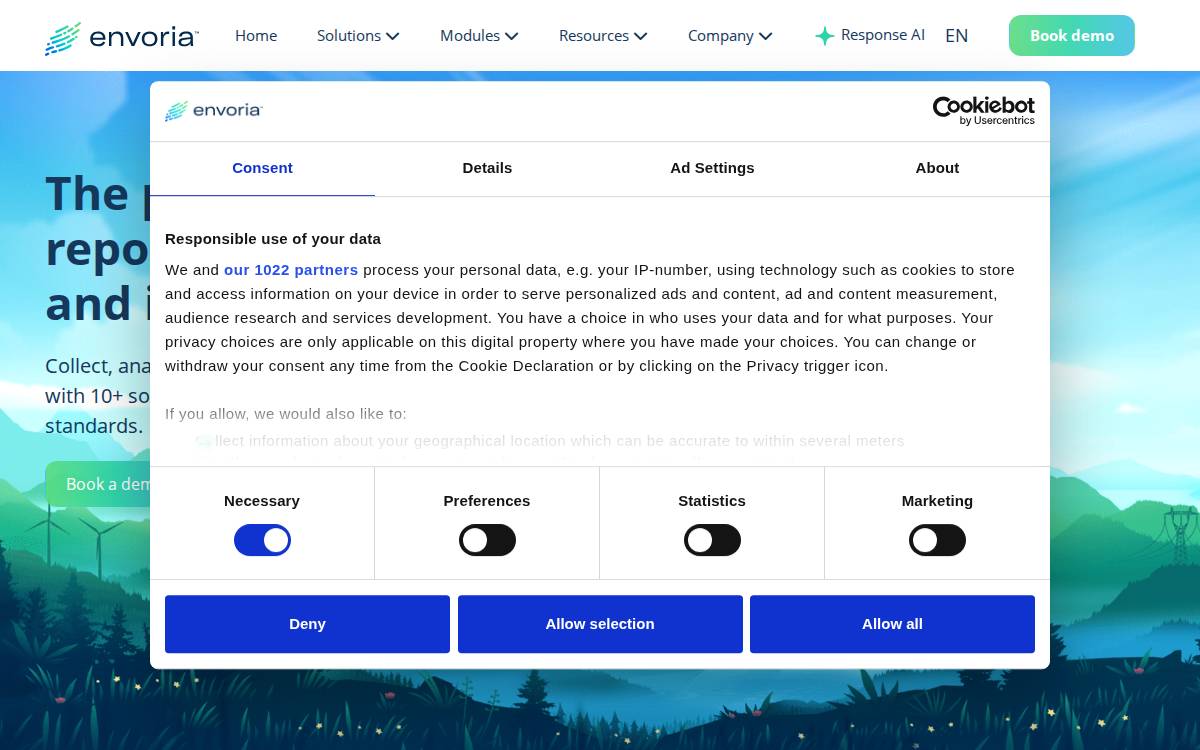Click the envoria logo inside the cookie dialog
This screenshot has height=750, width=1200.
click(x=213, y=110)
